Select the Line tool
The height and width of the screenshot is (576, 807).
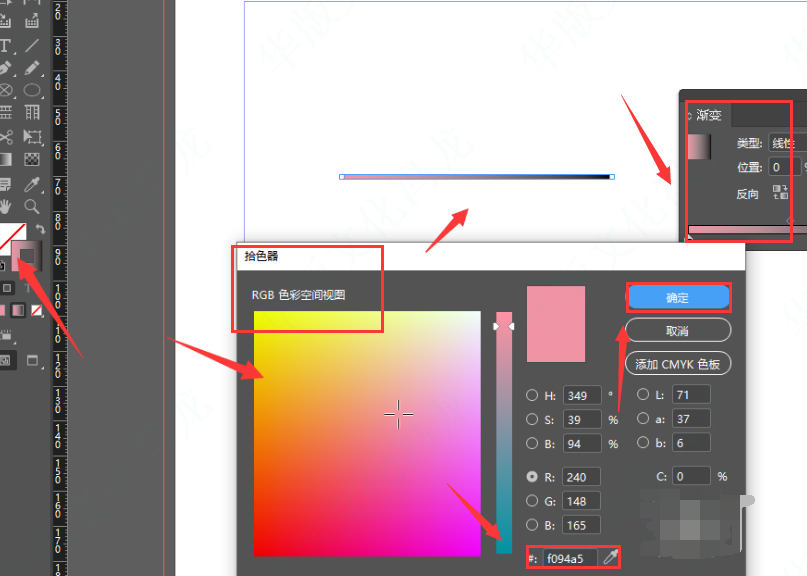click(32, 45)
